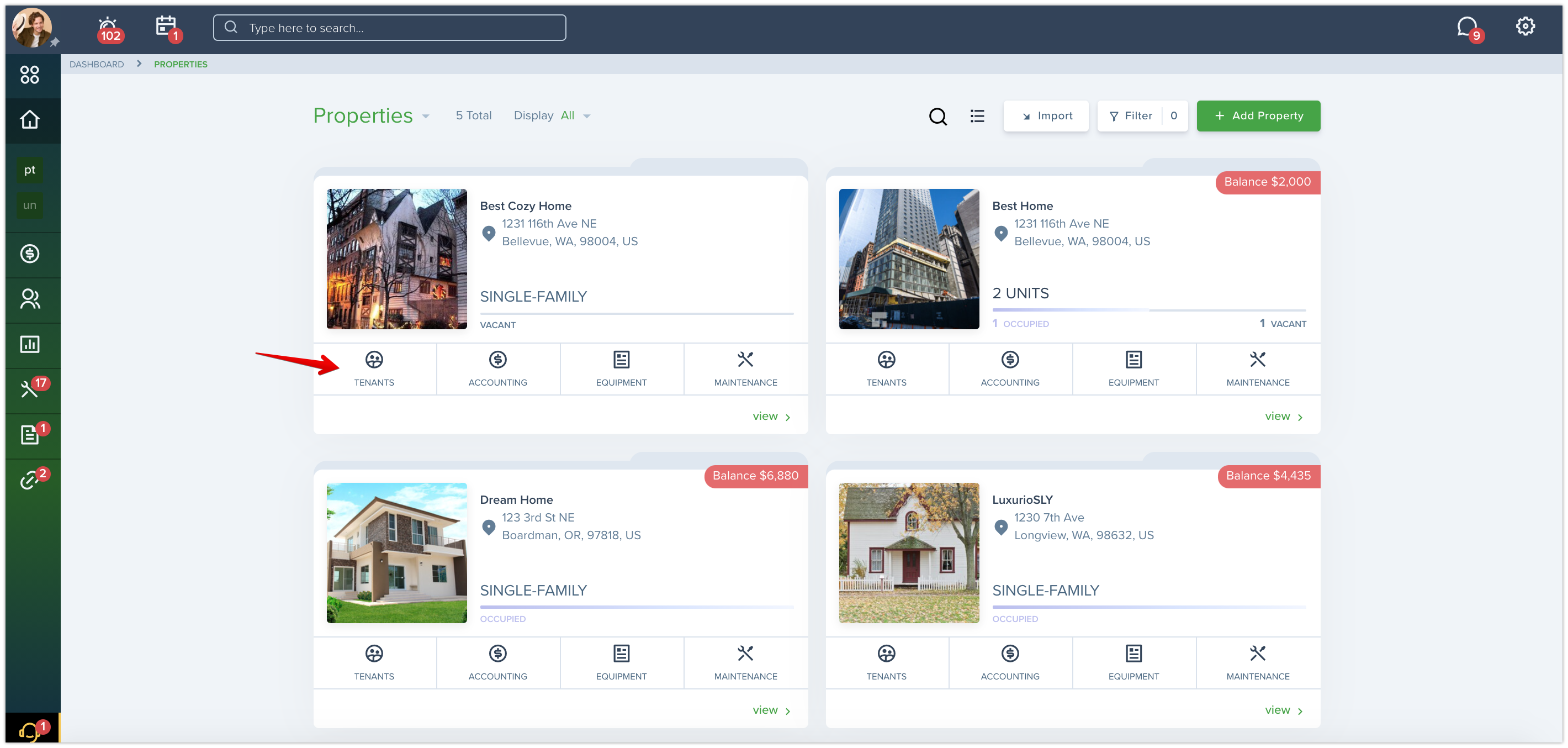Click the PROPERTIES breadcrumb
This screenshot has height=748, width=1568.
coord(180,64)
